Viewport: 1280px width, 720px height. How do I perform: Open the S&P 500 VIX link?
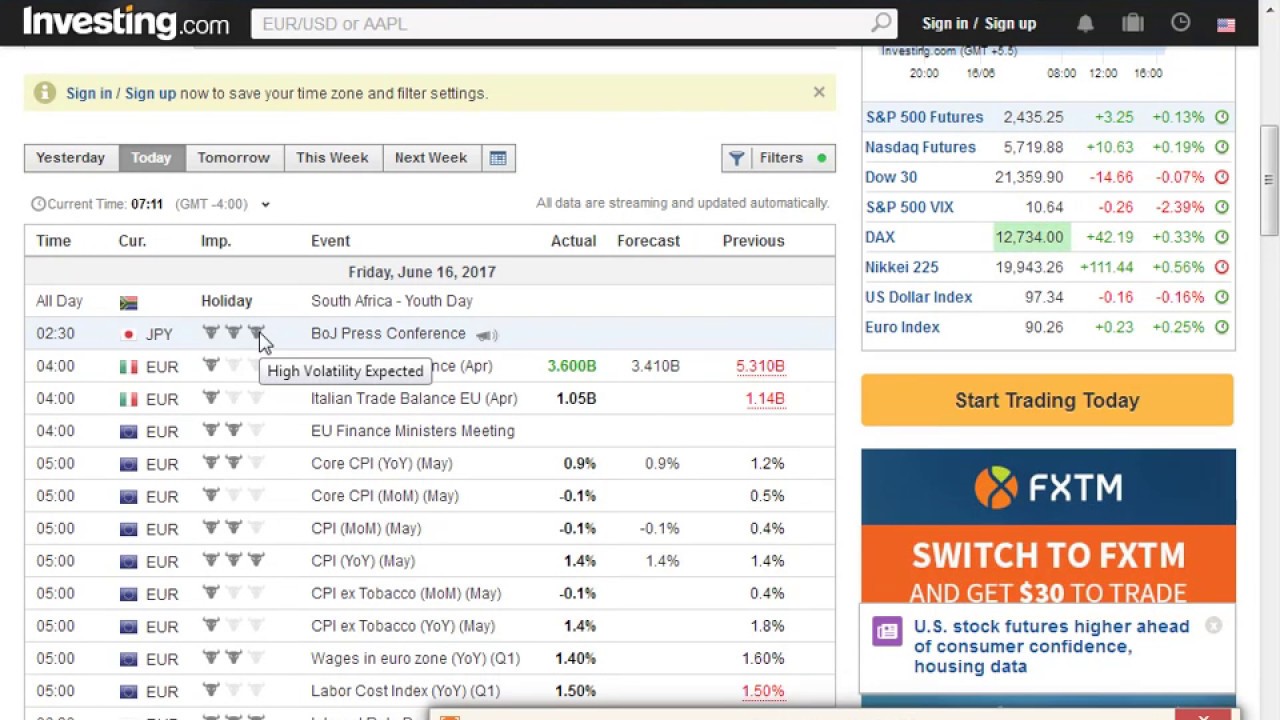909,207
